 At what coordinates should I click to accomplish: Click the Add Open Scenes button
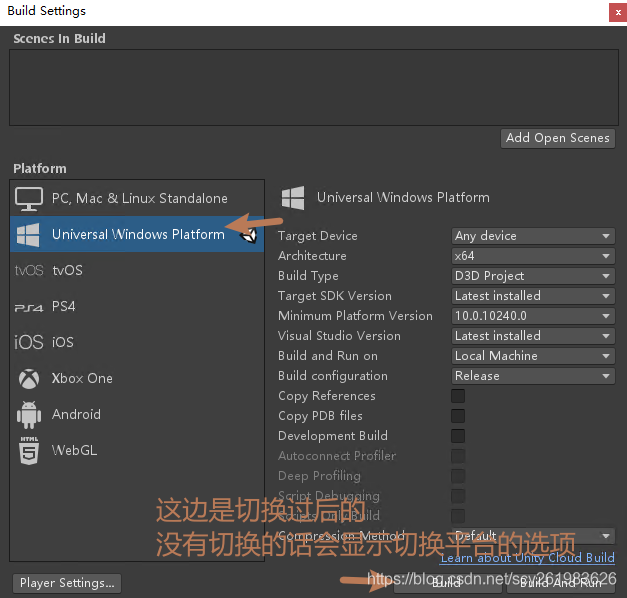pyautogui.click(x=558, y=138)
